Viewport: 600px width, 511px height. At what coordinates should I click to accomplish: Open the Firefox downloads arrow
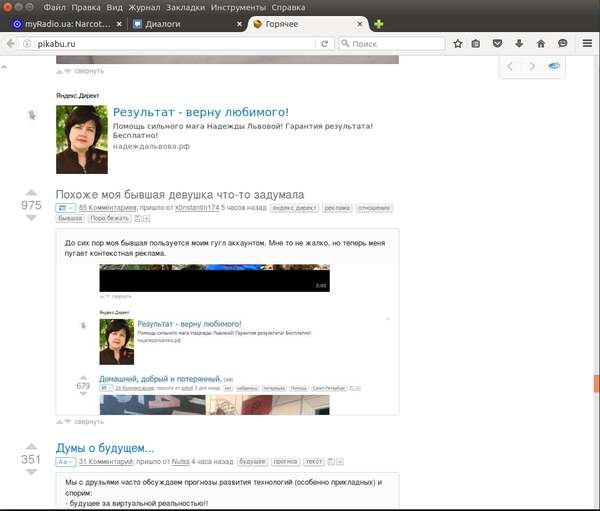tap(519, 44)
